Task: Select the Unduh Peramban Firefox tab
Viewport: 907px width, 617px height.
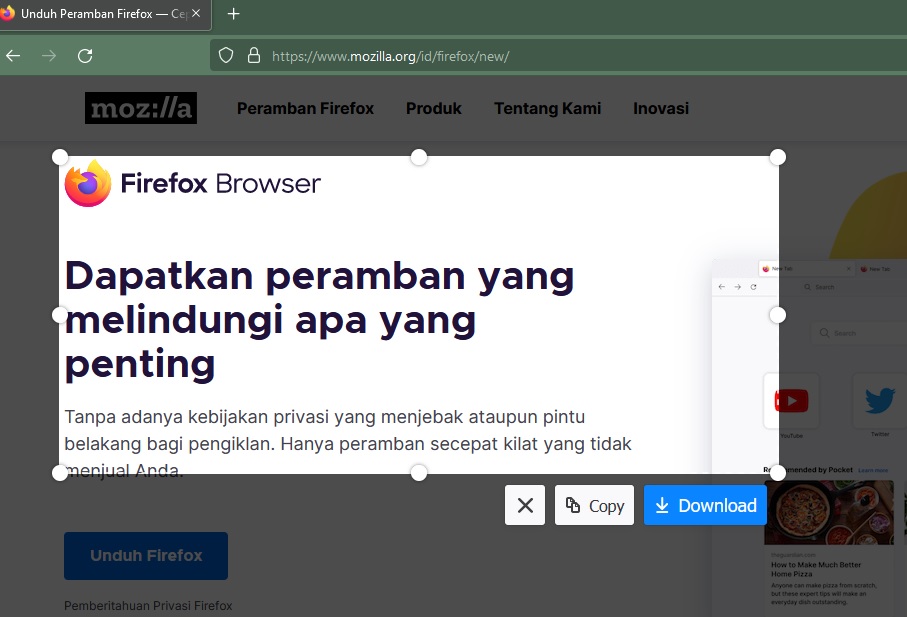Action: coord(103,14)
